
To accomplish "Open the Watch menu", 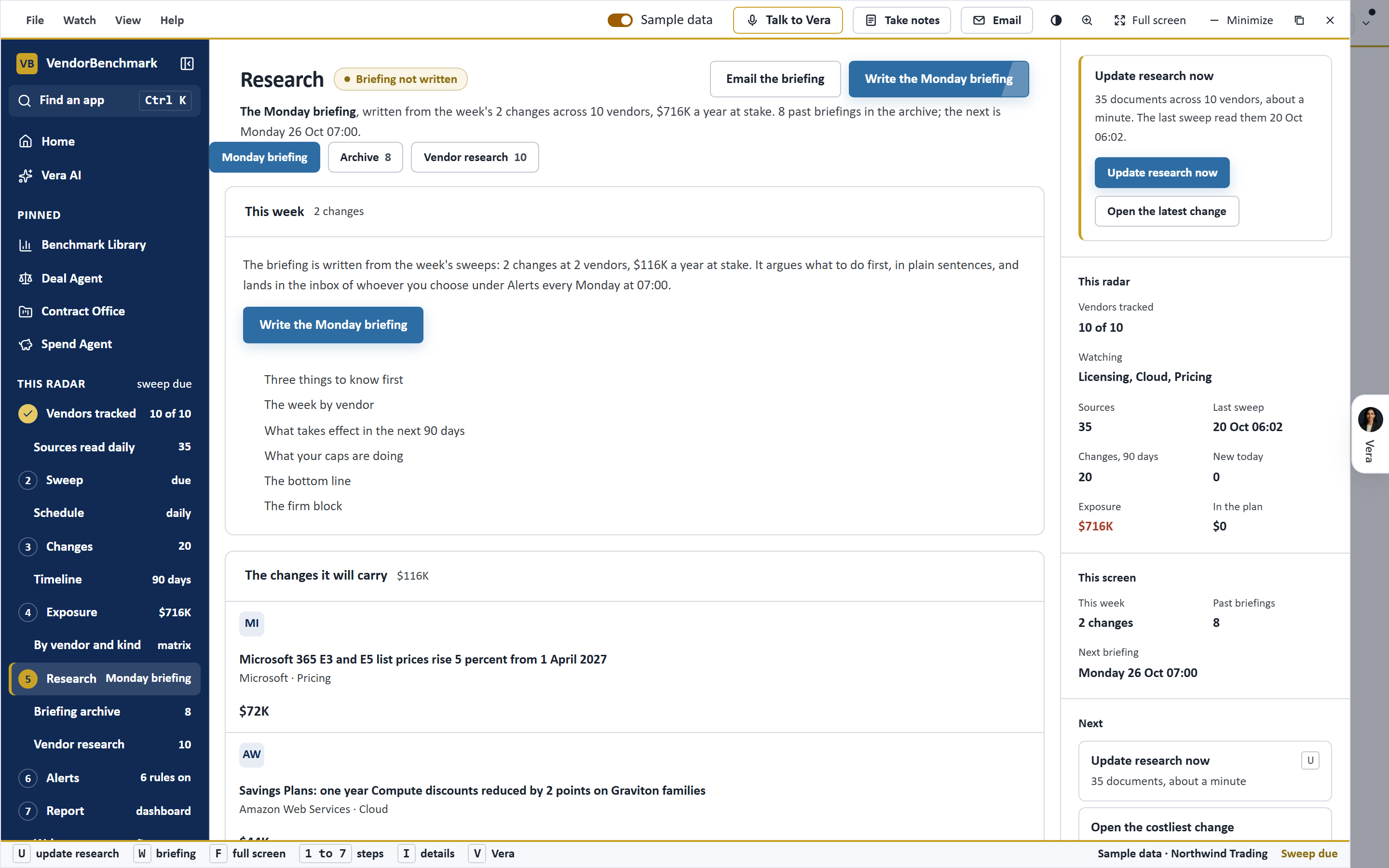I will [x=79, y=20].
